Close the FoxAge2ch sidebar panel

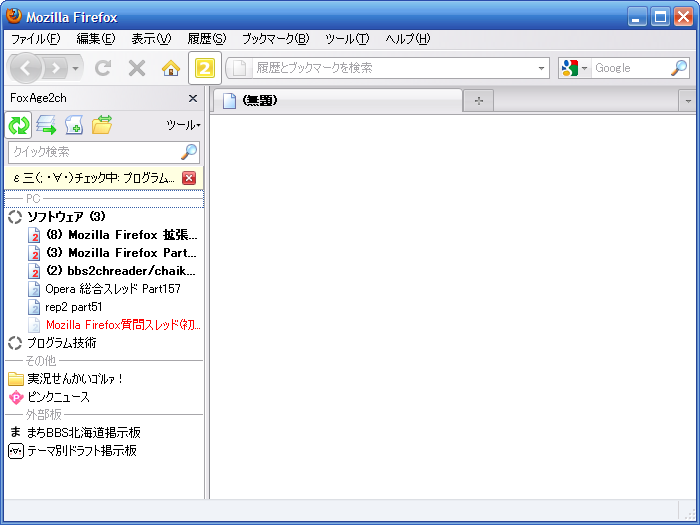click(x=193, y=98)
